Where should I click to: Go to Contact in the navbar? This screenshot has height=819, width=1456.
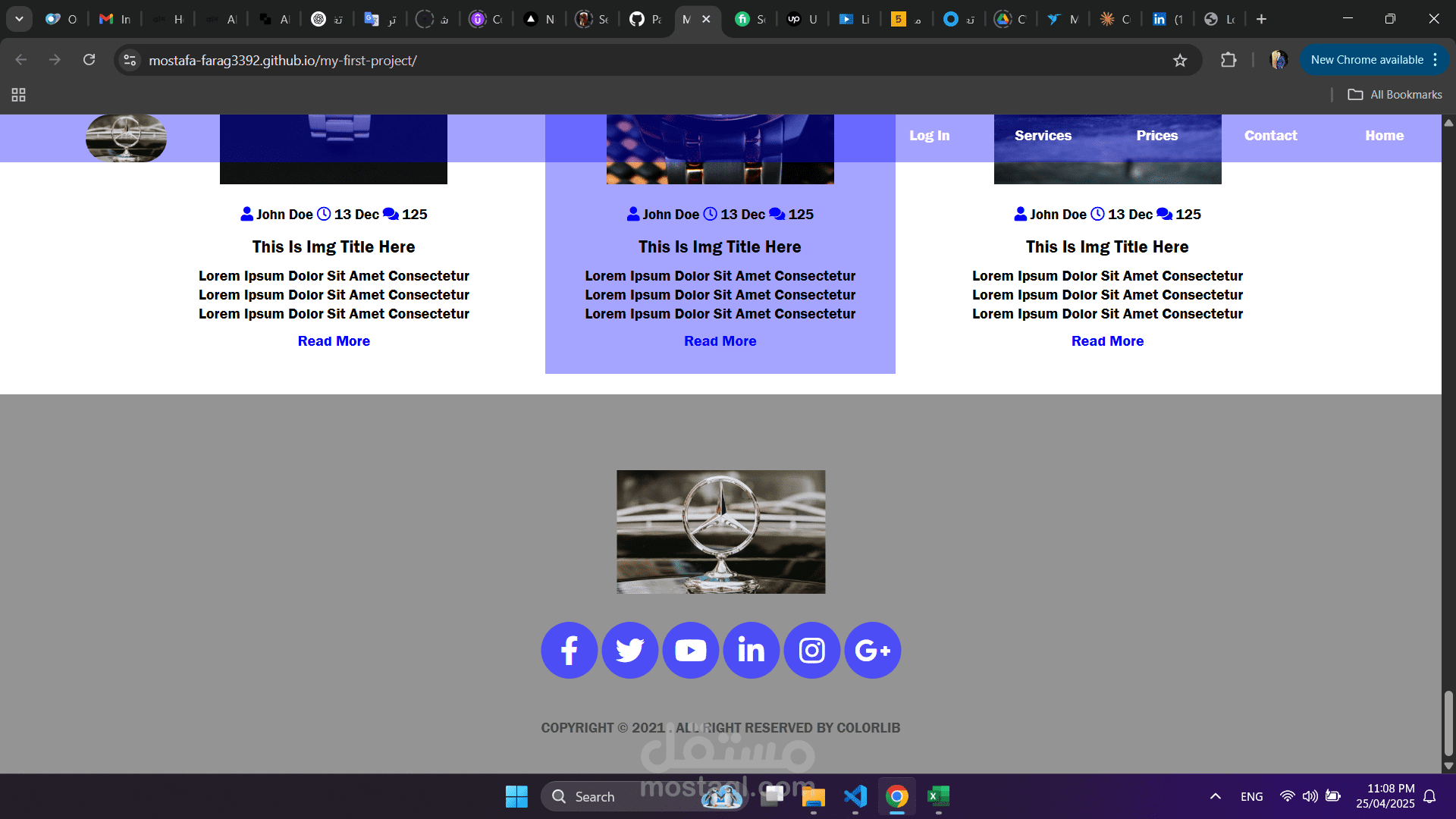point(1270,136)
